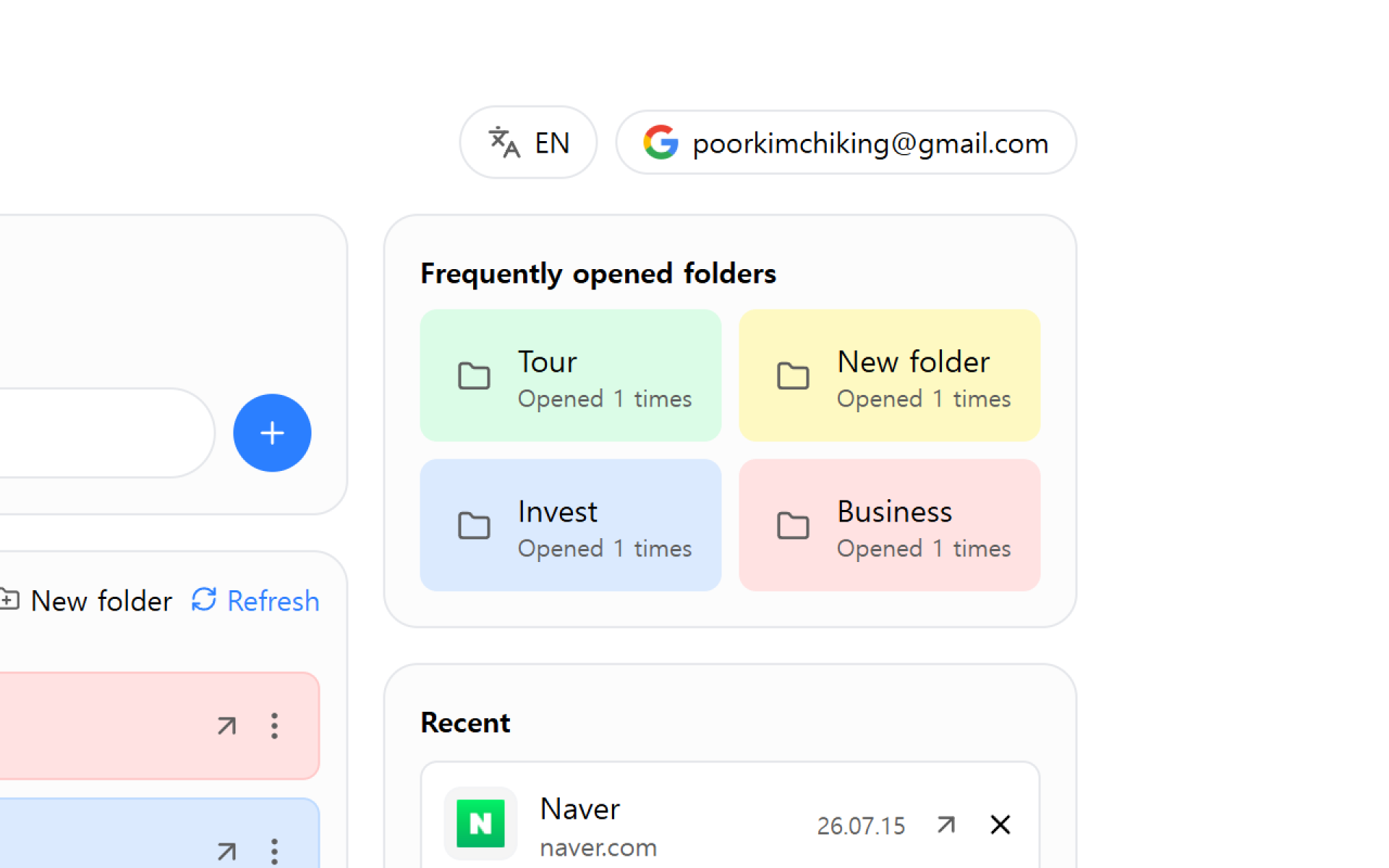Click the Recent section heading

(x=465, y=723)
